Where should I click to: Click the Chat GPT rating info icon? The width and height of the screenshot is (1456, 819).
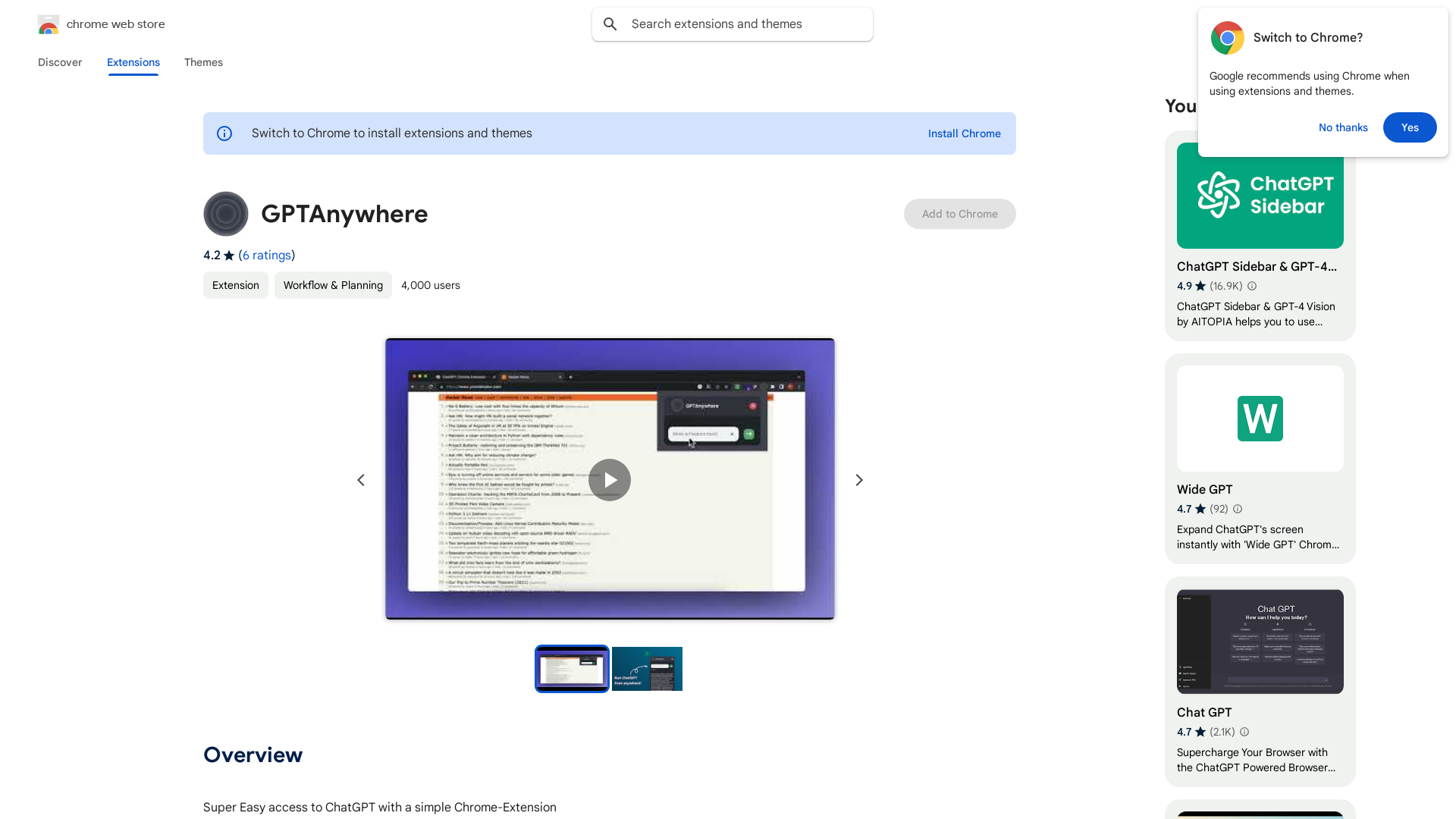pos(1244,732)
